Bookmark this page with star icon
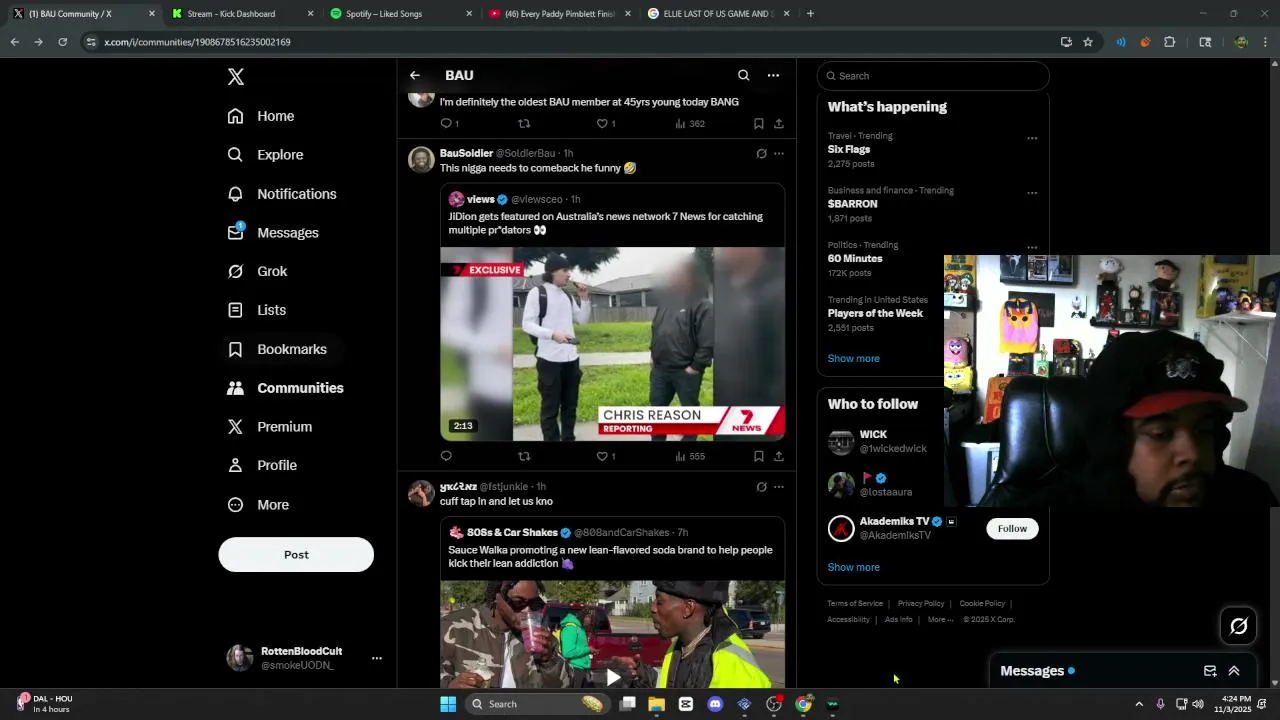Screen dimensions: 1280x720 (1088, 42)
